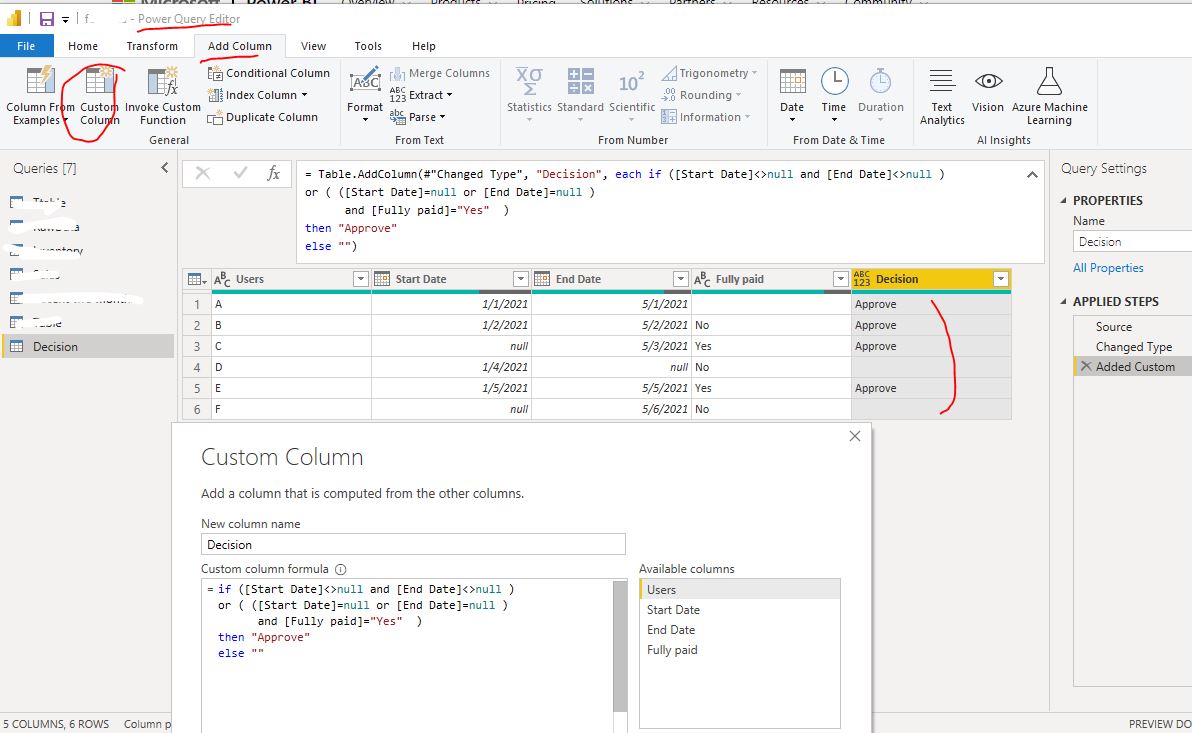
Task: Open Azure Machine Learning insight
Action: [x=1049, y=96]
